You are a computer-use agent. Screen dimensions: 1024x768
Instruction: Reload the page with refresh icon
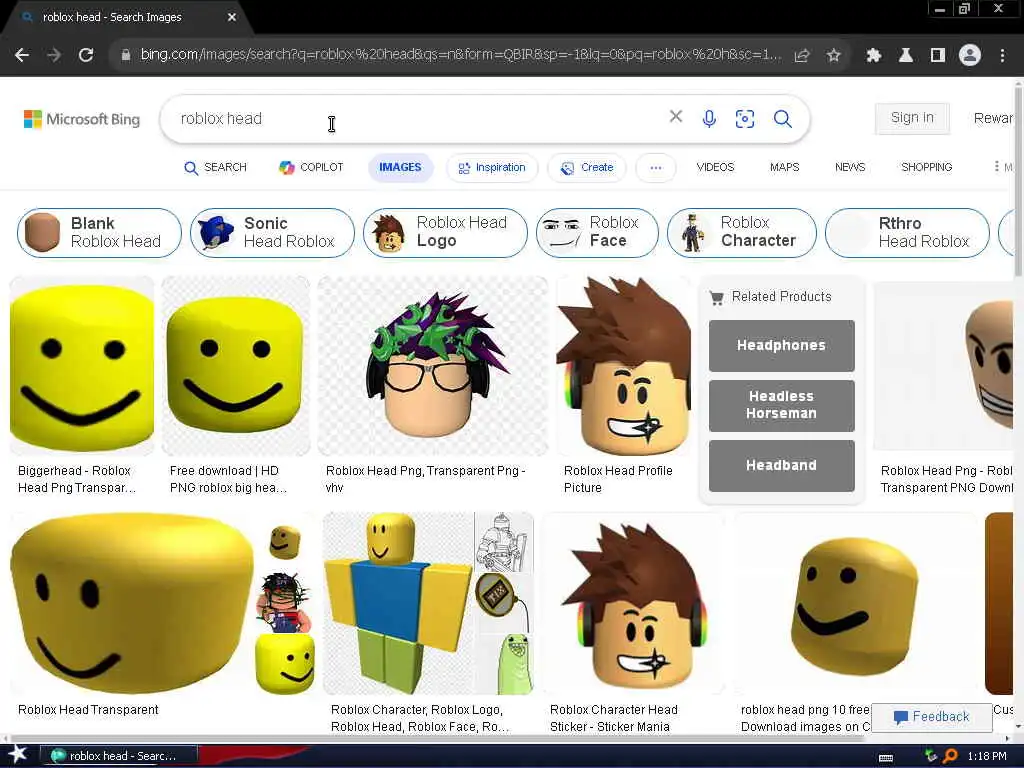coord(86,56)
